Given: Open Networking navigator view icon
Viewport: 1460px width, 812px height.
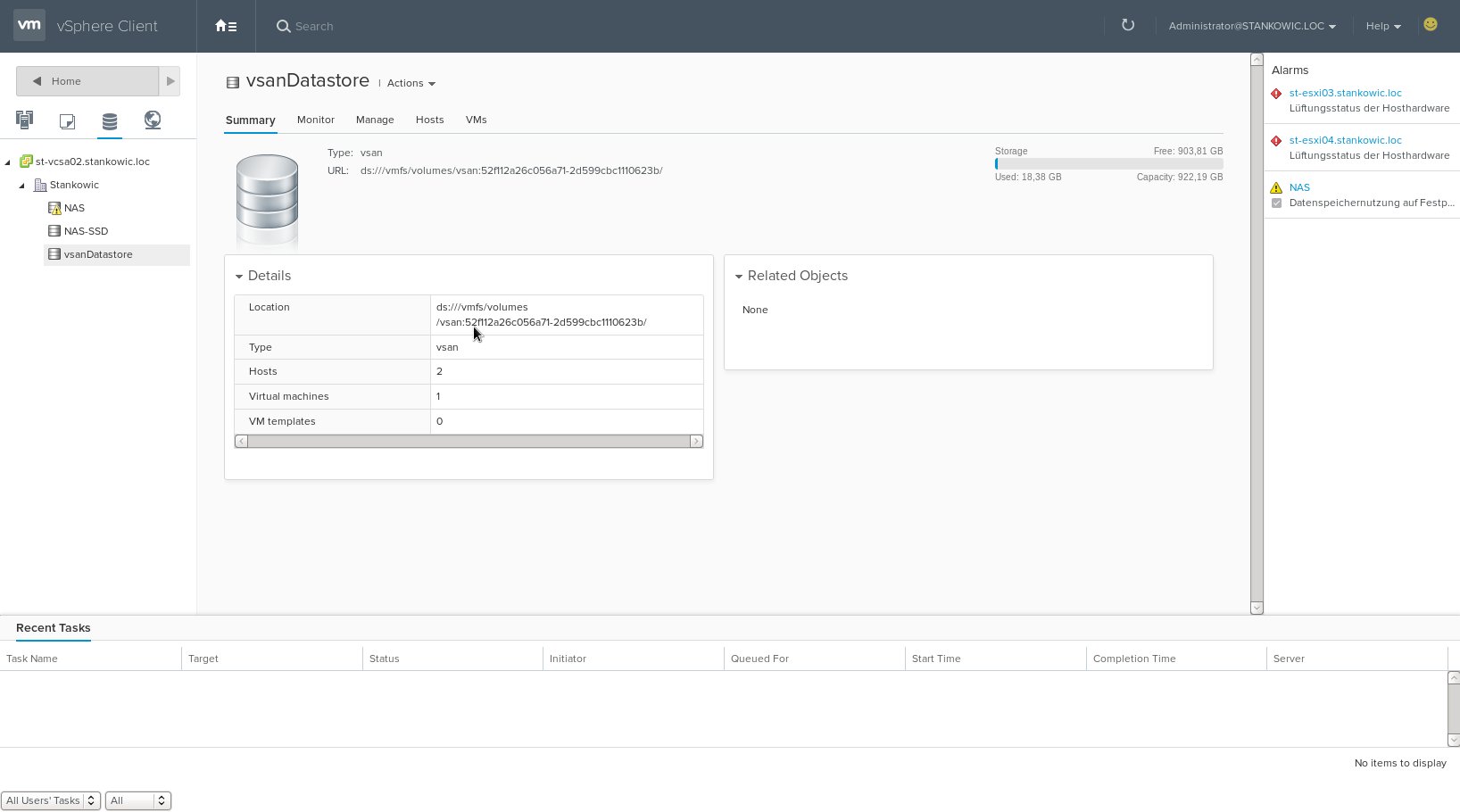Looking at the screenshot, I should pos(153,120).
